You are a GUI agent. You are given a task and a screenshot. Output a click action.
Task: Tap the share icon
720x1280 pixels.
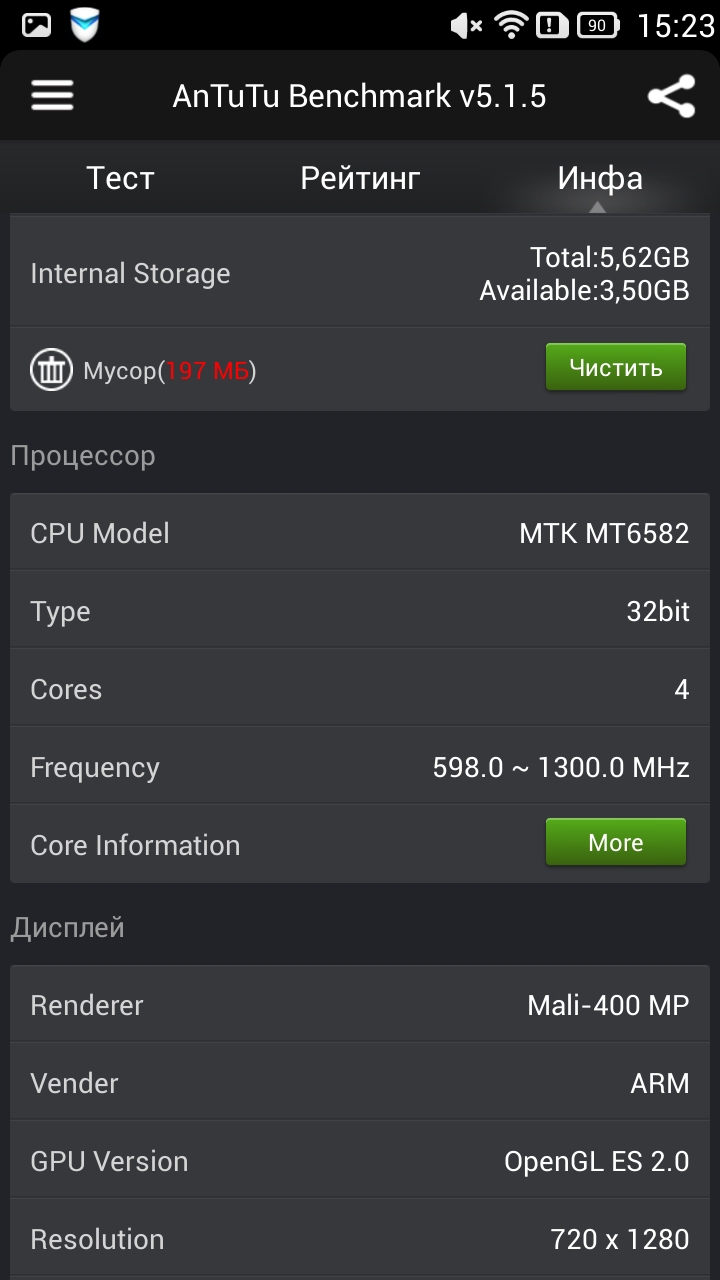coord(671,96)
